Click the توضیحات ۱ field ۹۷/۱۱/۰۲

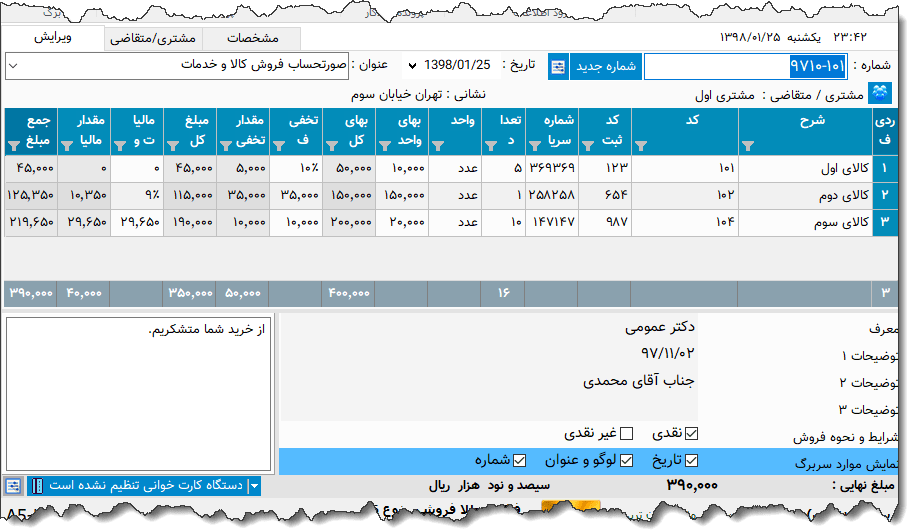(489, 354)
